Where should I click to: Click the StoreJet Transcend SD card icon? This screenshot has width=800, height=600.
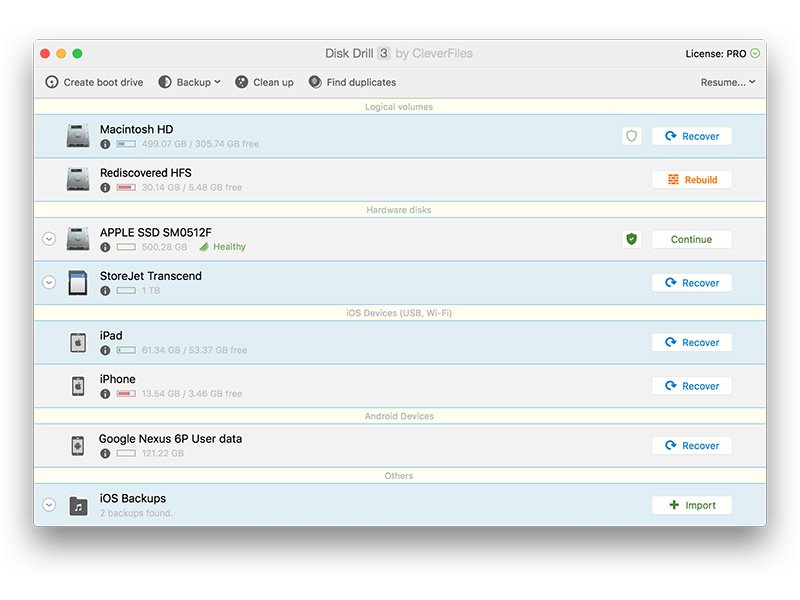pos(78,283)
